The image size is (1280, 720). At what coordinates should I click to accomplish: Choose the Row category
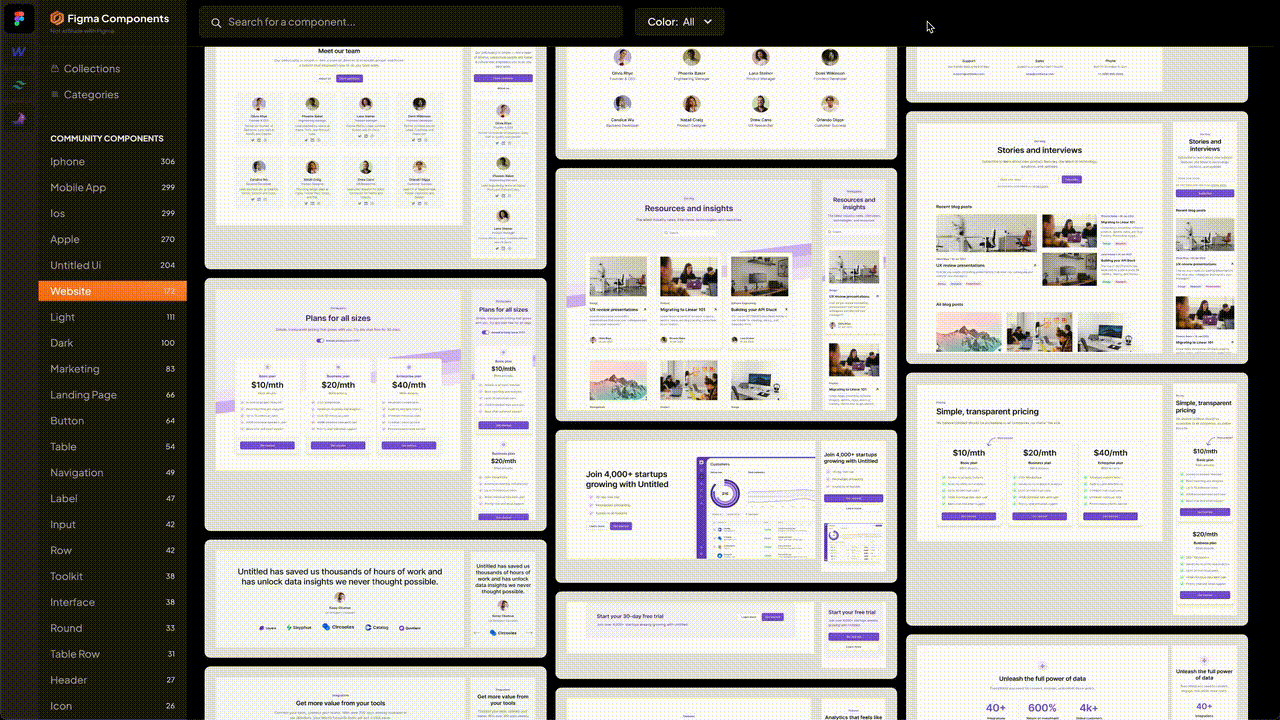pyautogui.click(x=112, y=551)
